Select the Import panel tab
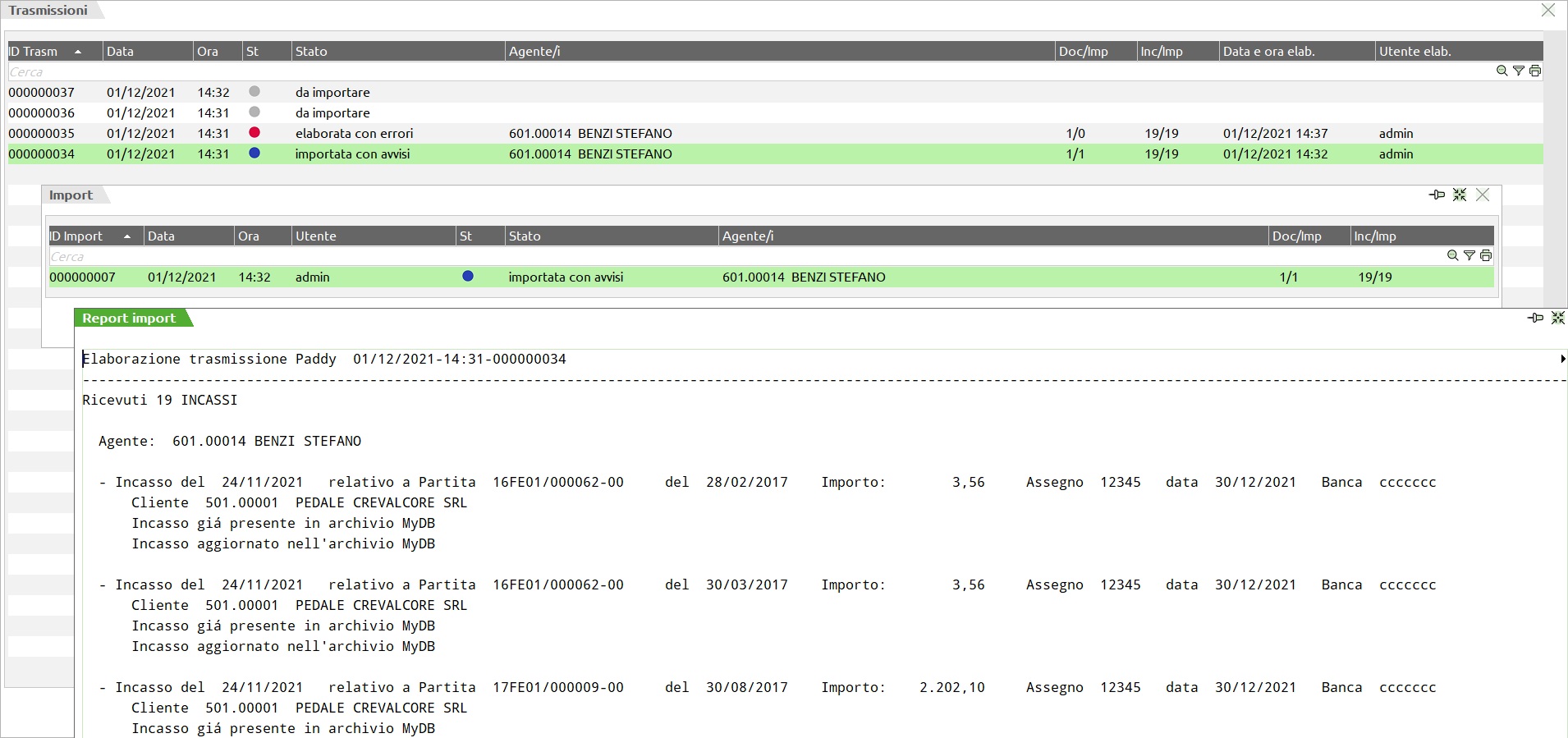Viewport: 1568px width, 738px height. [x=71, y=195]
